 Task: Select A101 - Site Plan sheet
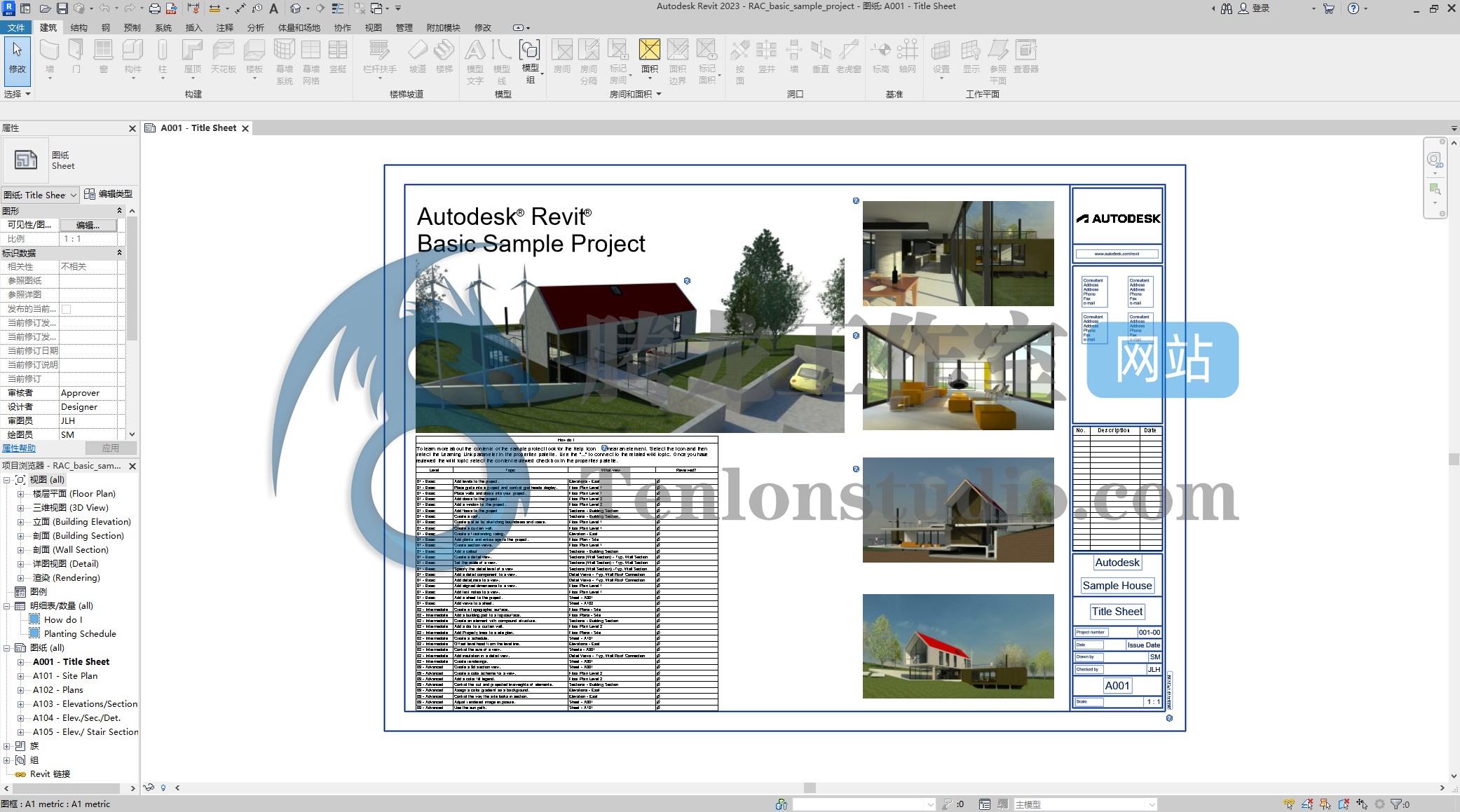tap(65, 676)
